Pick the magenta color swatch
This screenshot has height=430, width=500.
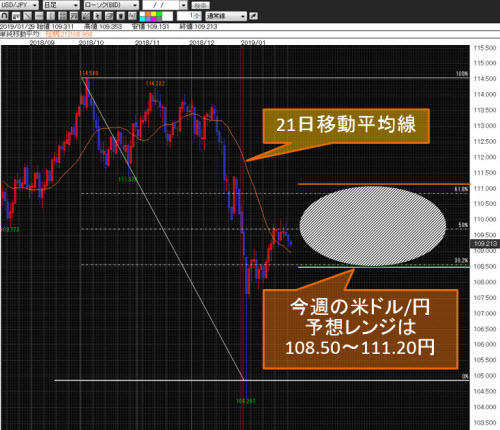point(153,18)
